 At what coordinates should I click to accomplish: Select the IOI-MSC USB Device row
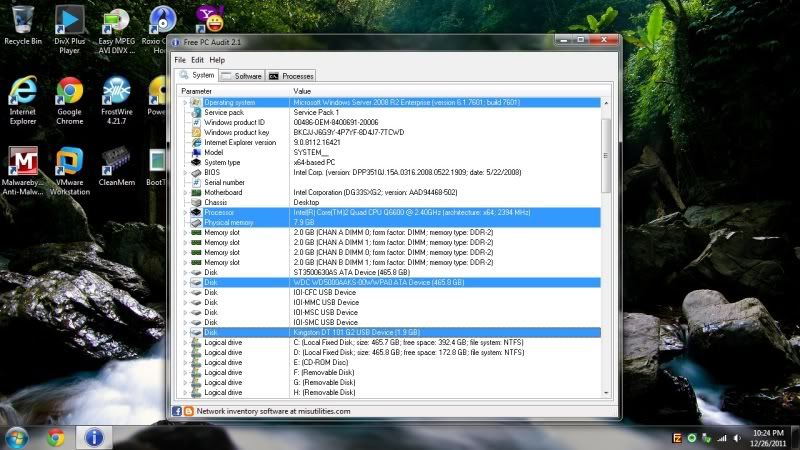click(x=391, y=312)
